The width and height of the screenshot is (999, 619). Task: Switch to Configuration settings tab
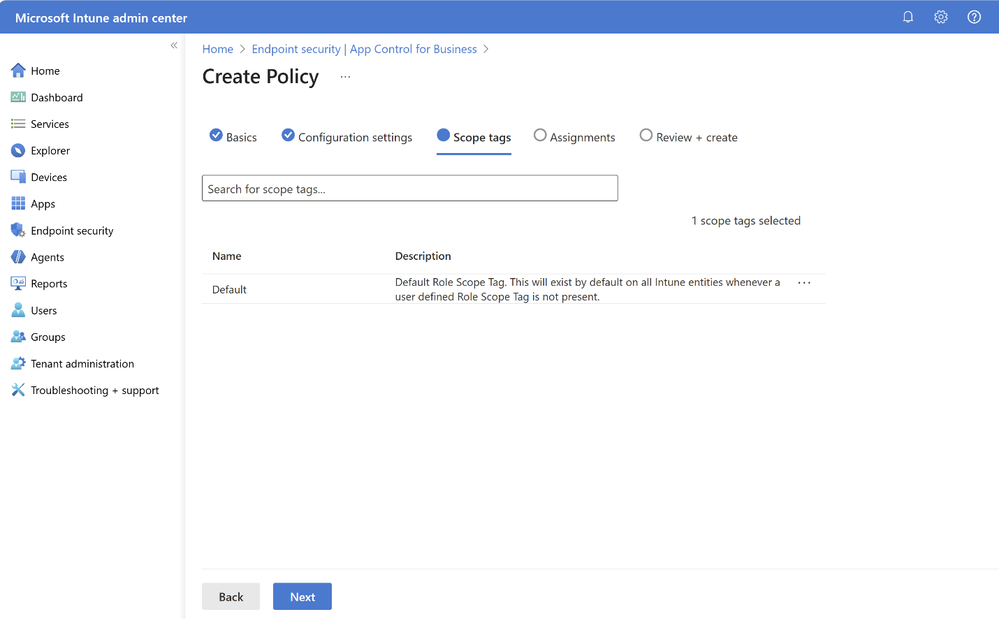pyautogui.click(x=354, y=137)
